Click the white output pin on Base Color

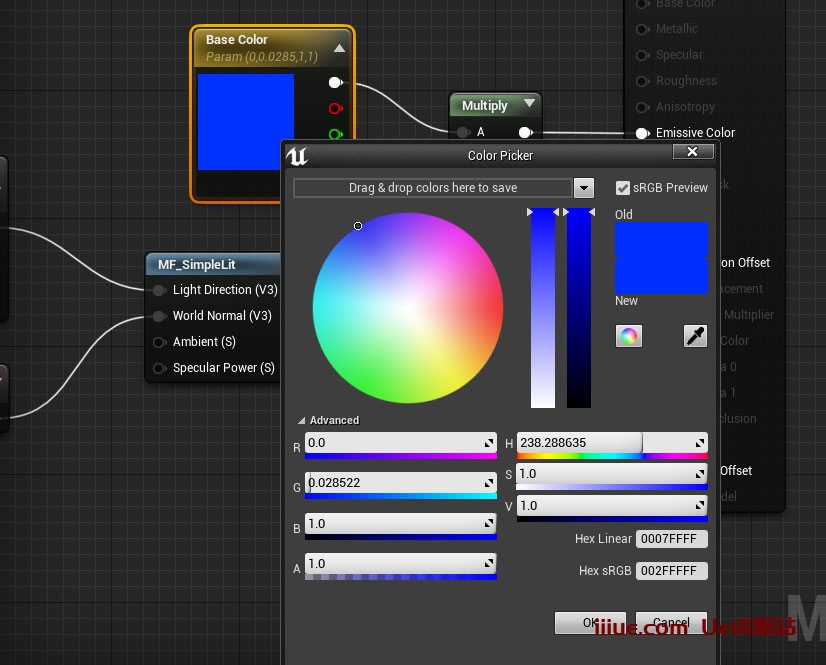pyautogui.click(x=335, y=82)
